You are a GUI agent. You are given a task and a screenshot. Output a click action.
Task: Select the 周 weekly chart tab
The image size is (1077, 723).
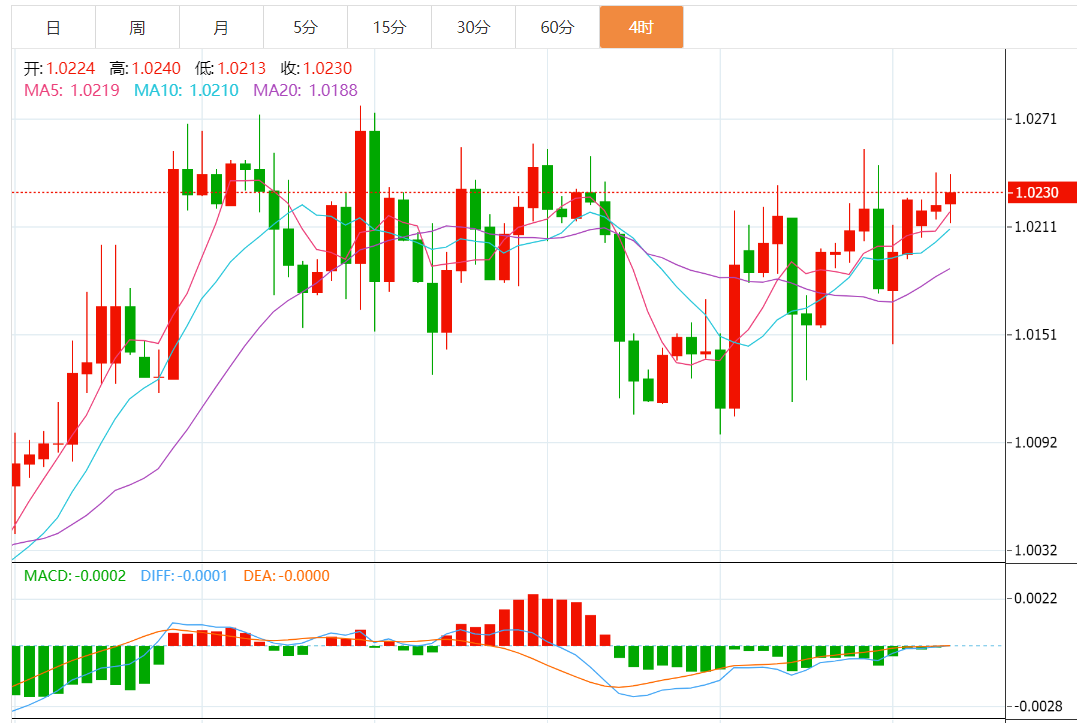point(137,27)
